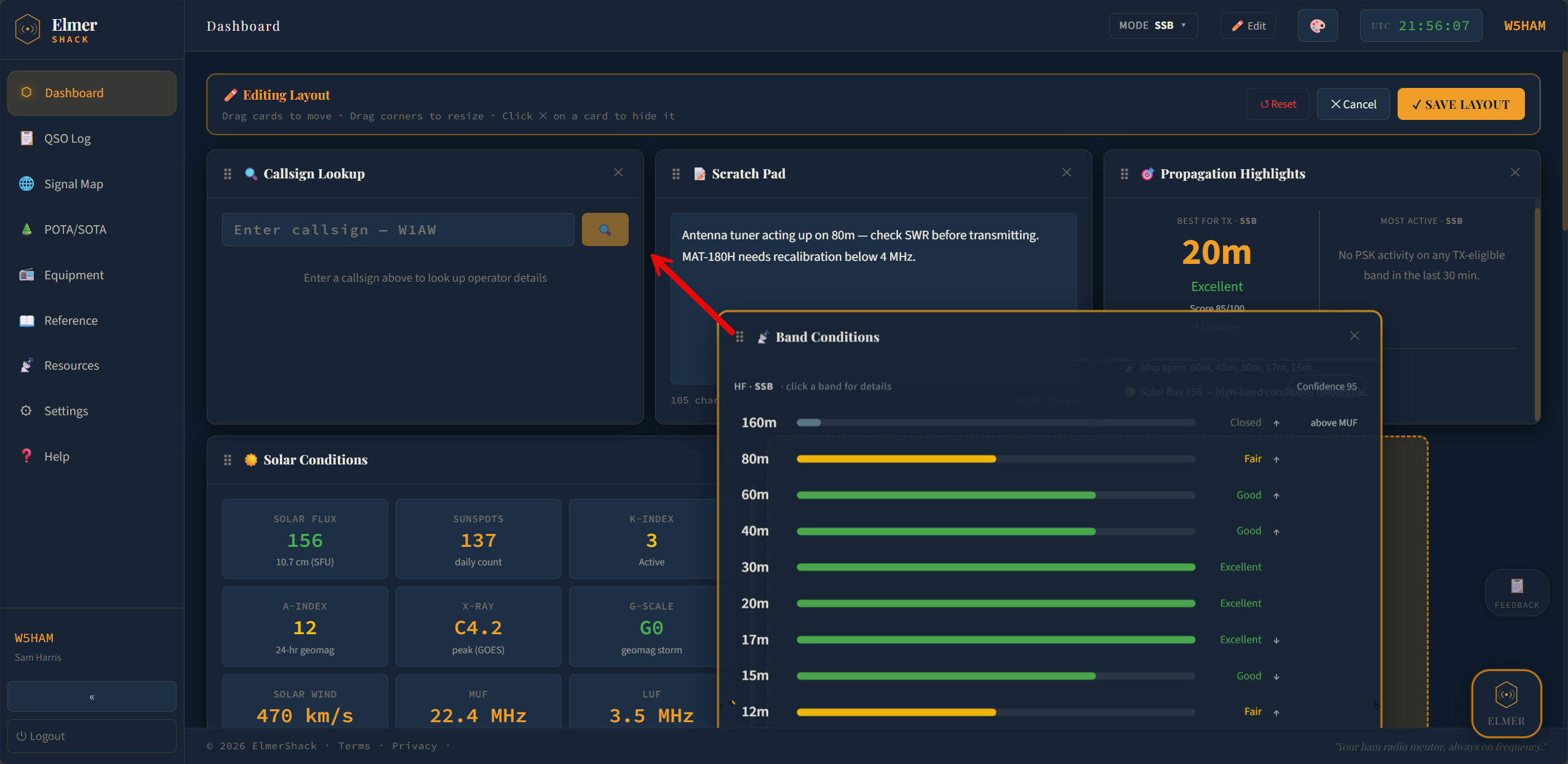Image resolution: width=1568 pixels, height=764 pixels.
Task: Click the page scrollbar thumb on the right
Action: [x=1564, y=141]
